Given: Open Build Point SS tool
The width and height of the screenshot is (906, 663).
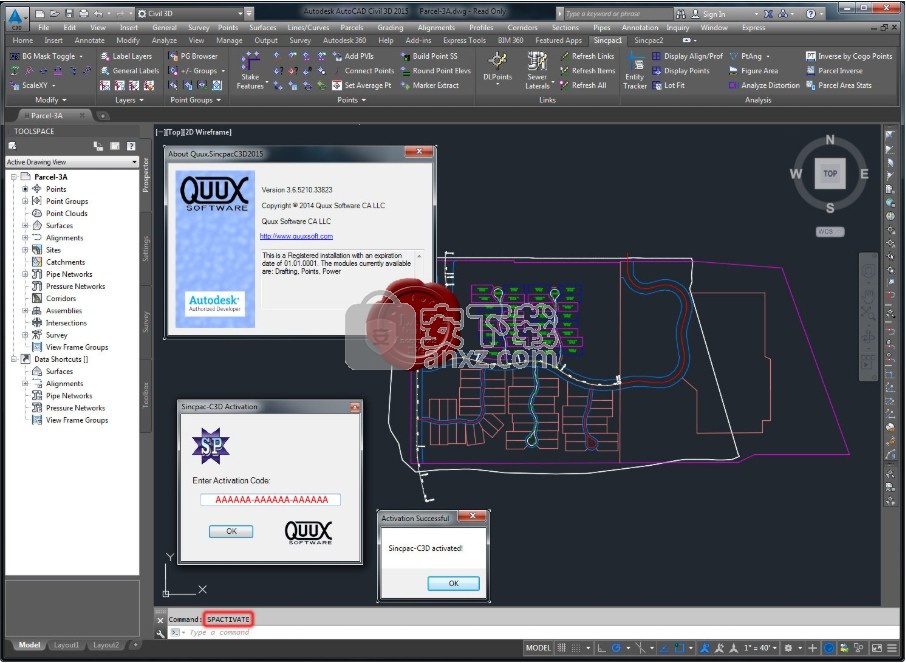Looking at the screenshot, I should pyautogui.click(x=429, y=56).
